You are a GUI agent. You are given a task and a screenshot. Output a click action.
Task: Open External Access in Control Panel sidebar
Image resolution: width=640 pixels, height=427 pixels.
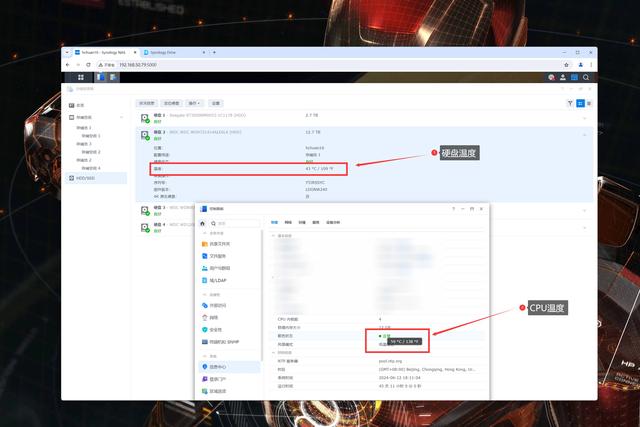(x=214, y=305)
